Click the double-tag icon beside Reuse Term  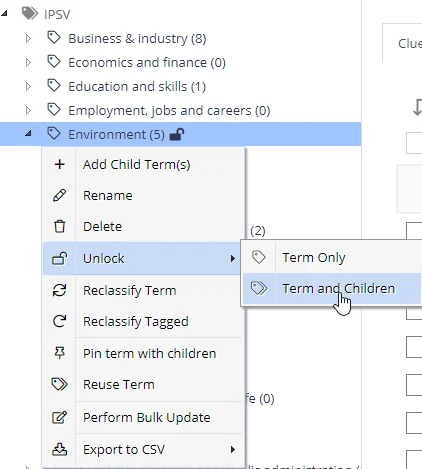click(x=60, y=384)
